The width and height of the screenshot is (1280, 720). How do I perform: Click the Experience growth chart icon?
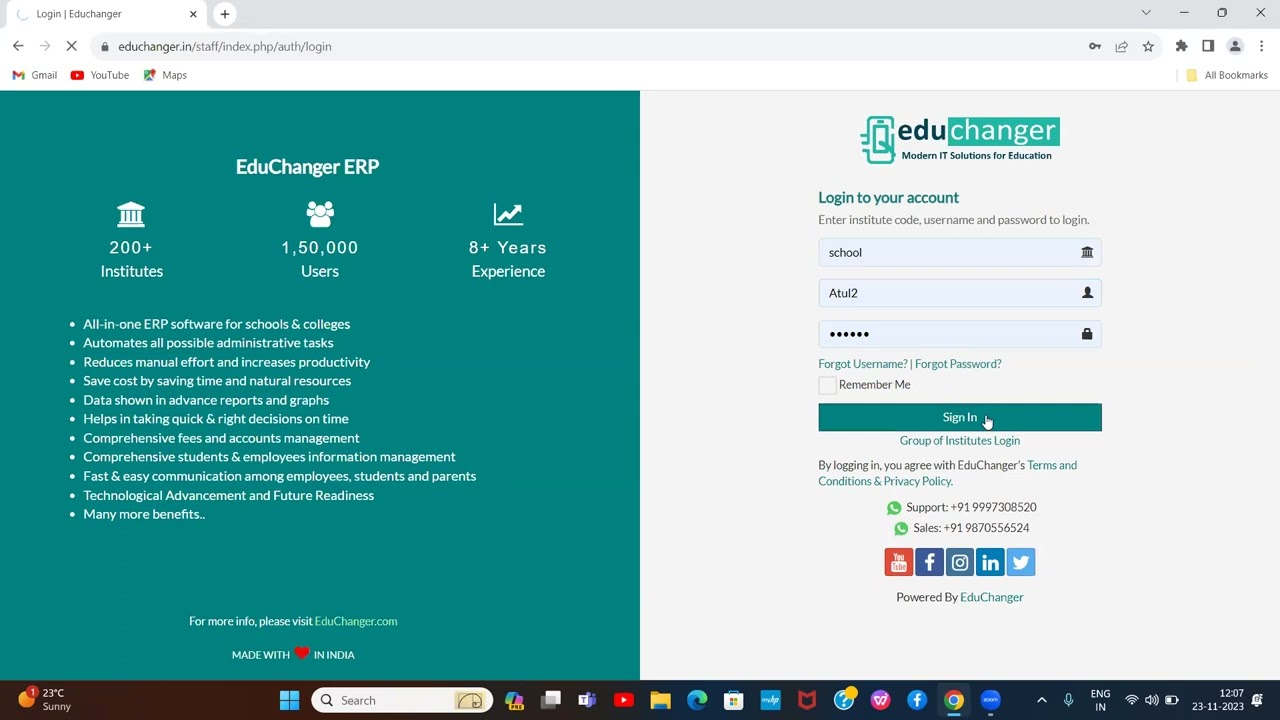click(x=508, y=214)
